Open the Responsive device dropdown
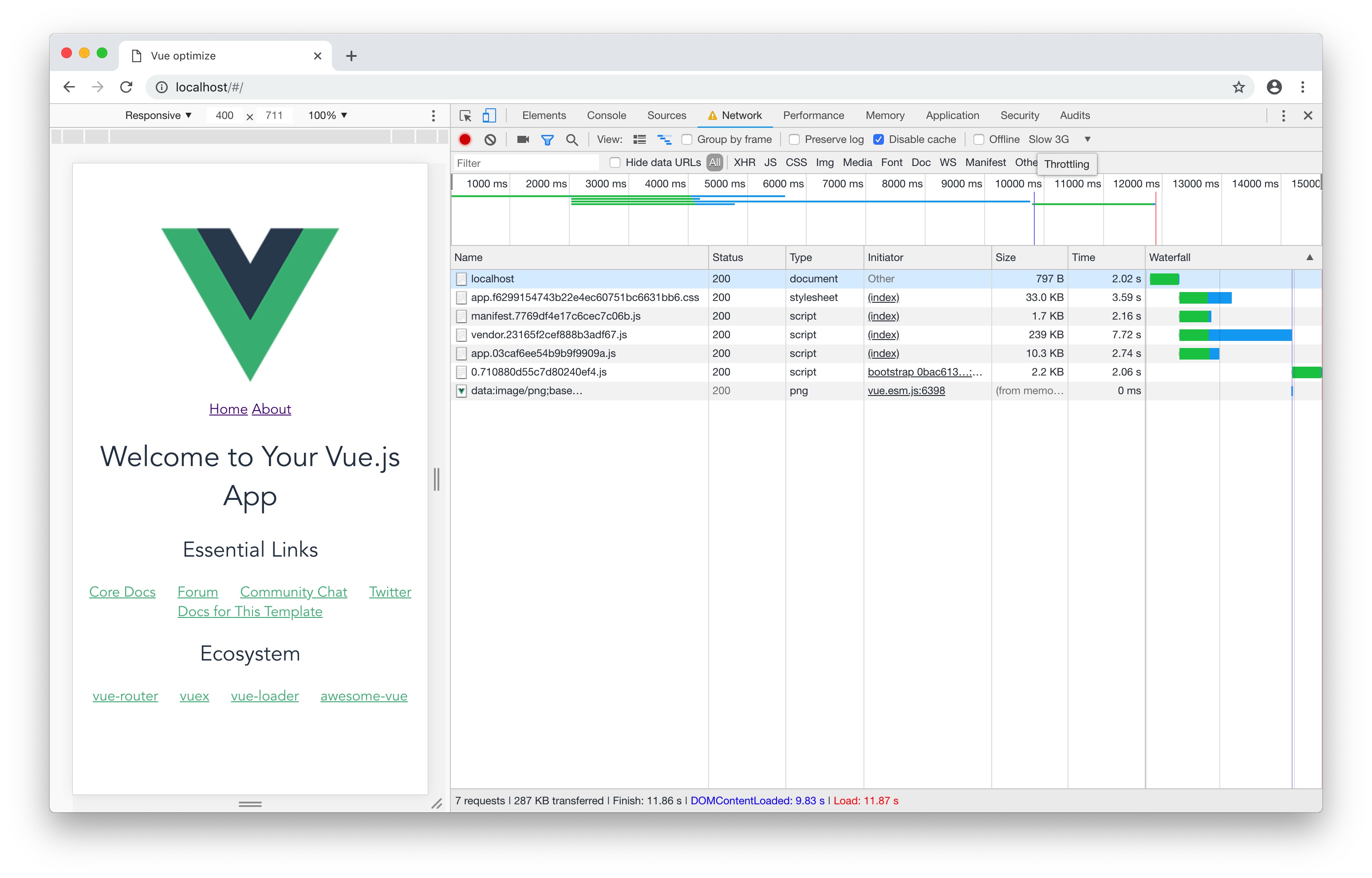The width and height of the screenshot is (1372, 878). click(x=158, y=116)
